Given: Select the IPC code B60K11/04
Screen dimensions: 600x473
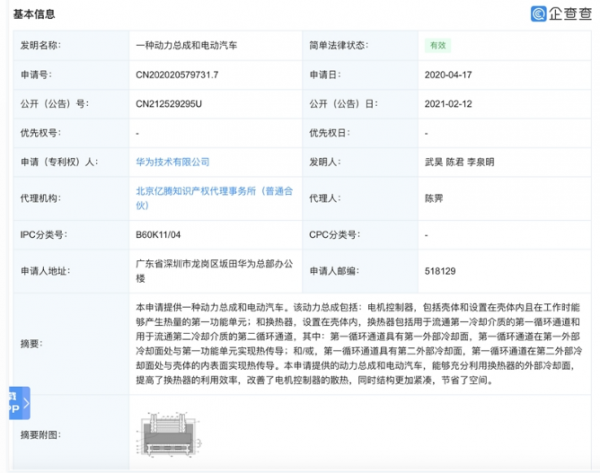Looking at the screenshot, I should tap(158, 235).
